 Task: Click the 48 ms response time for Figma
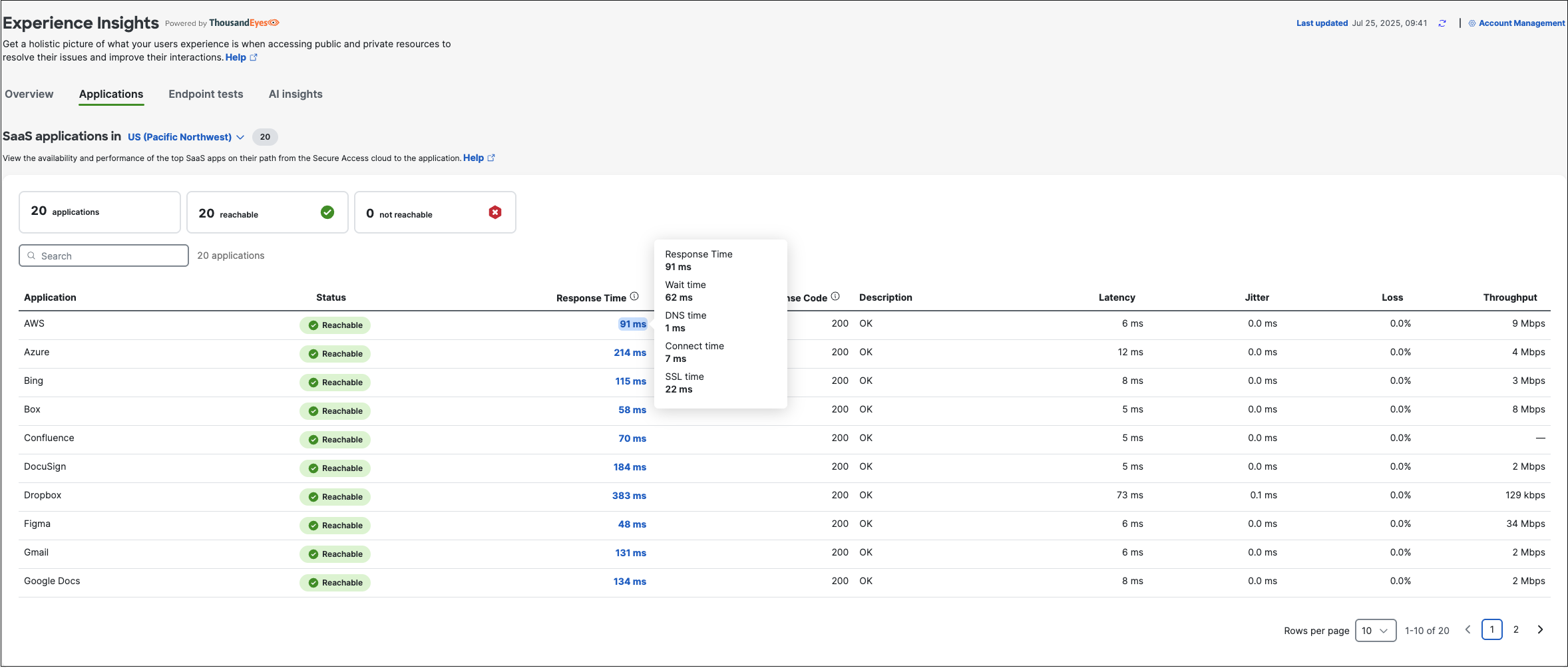632,524
